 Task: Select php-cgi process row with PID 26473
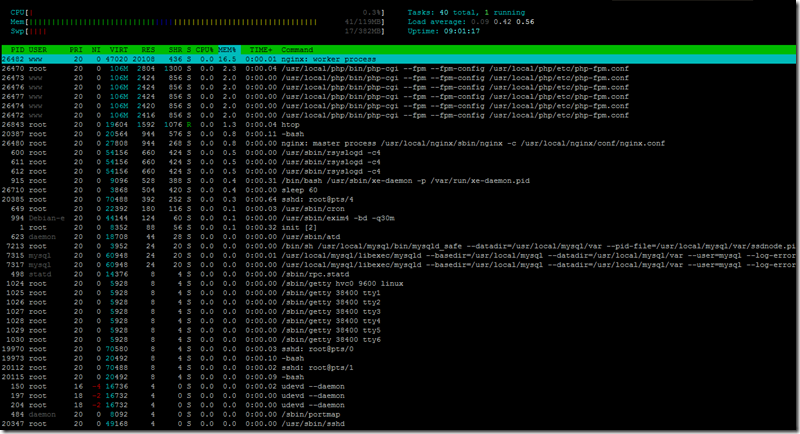pyautogui.click(x=398, y=78)
